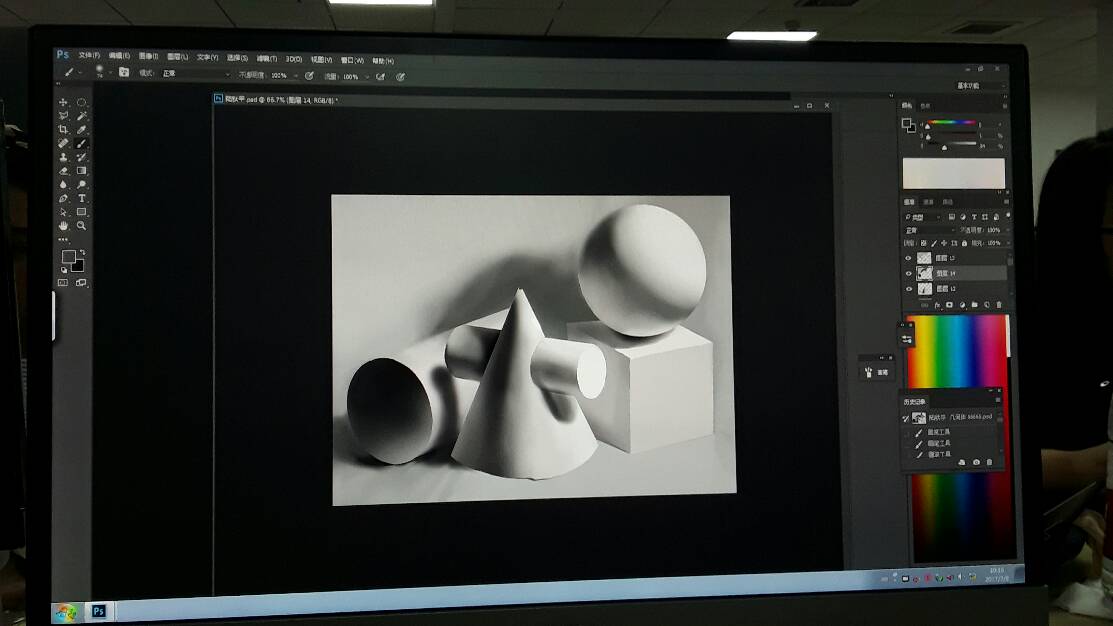Select the Lasso tool

point(63,116)
